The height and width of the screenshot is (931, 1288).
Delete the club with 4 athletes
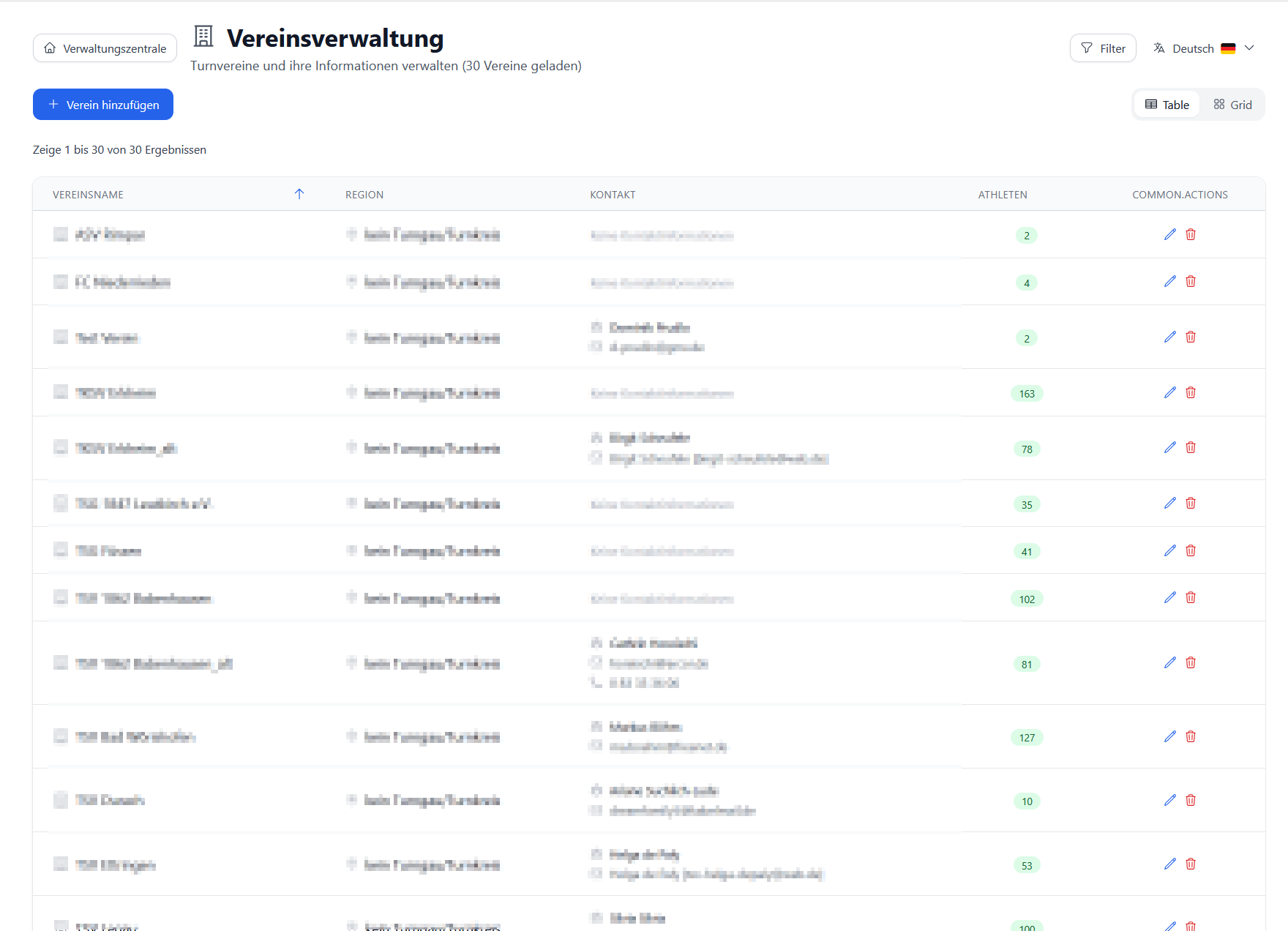1191,282
